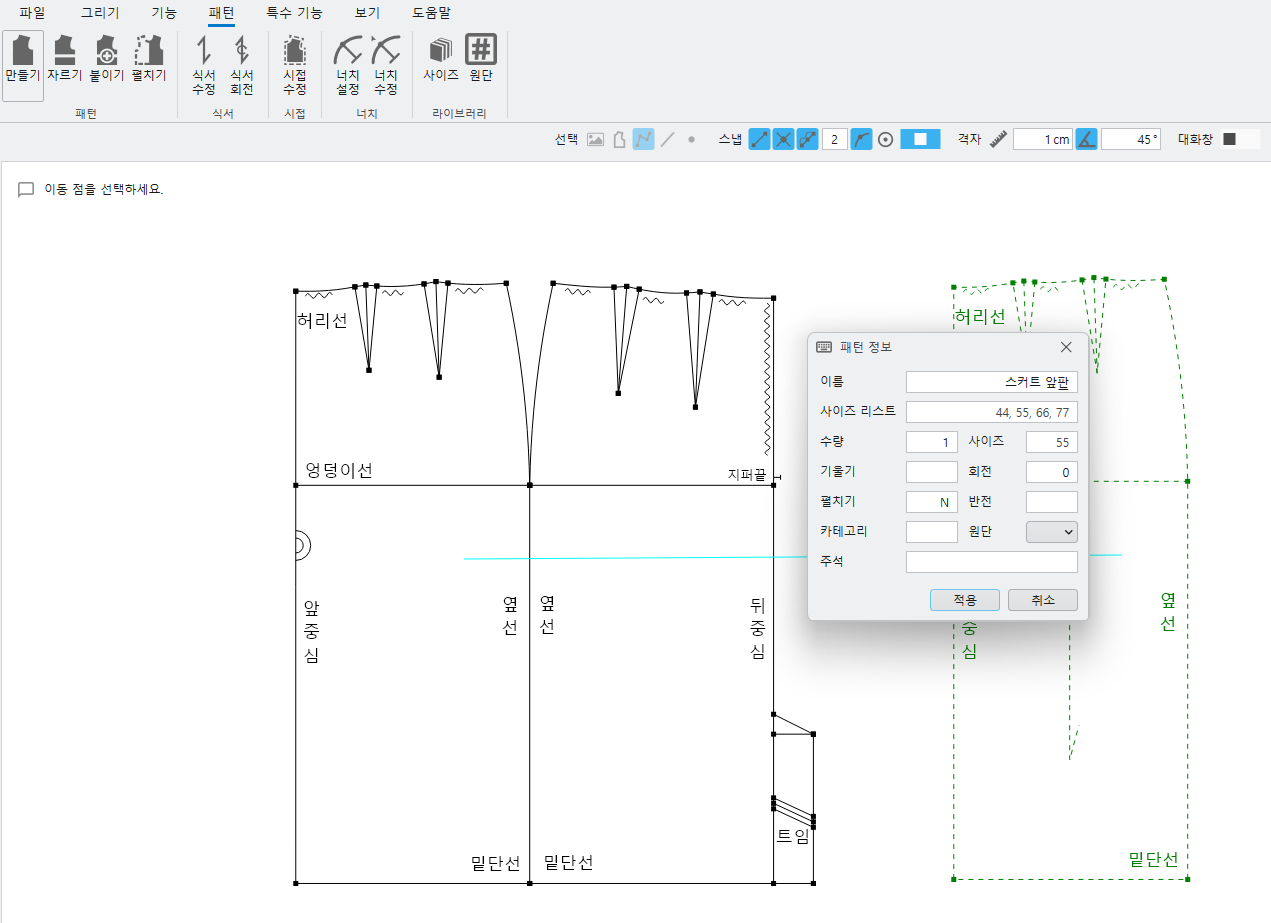Open the 보기 tab
Image resolution: width=1271 pixels, height=923 pixels.
(367, 13)
